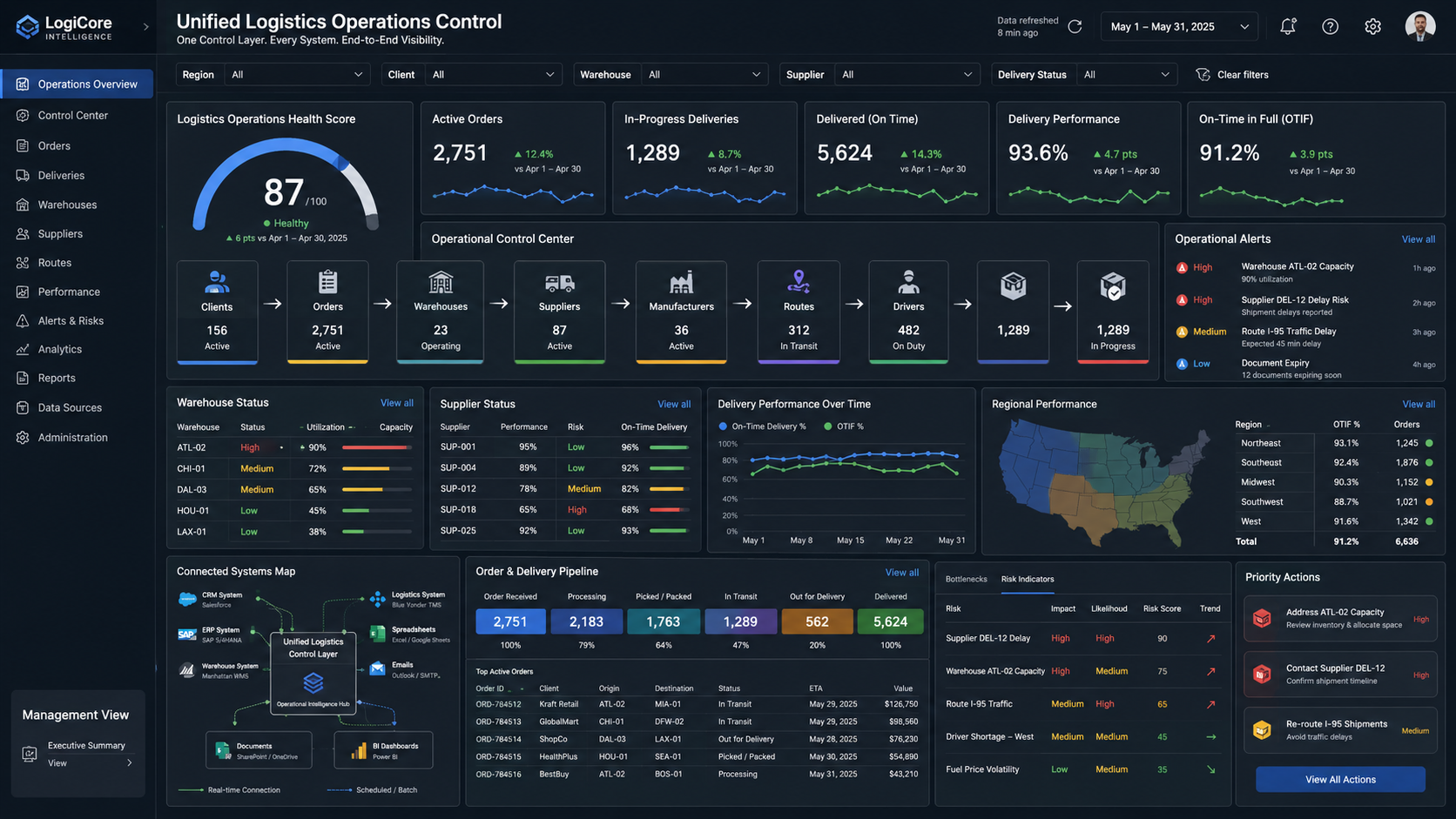Select the Drivers person icon card
1456x819 pixels.
coord(908,312)
